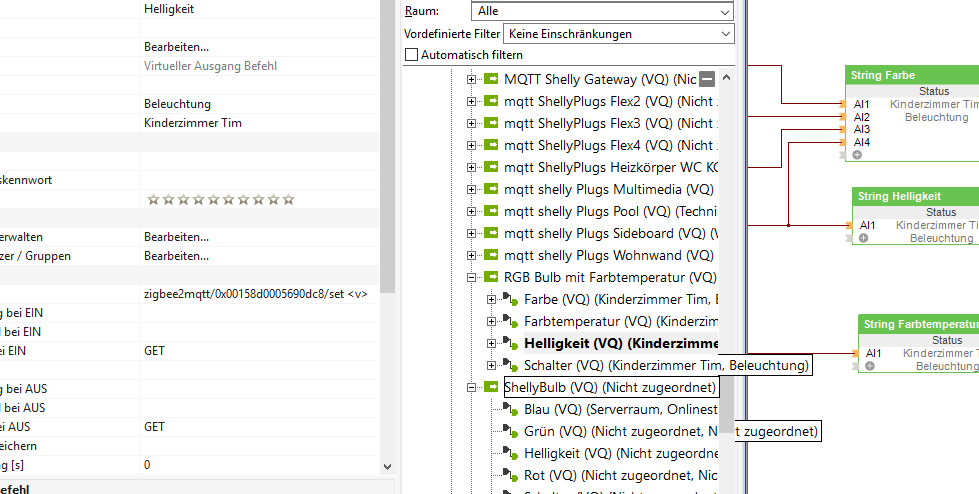Expand mqtt shelly Plugs Wohnwand node
The image size is (979, 494).
(x=471, y=255)
